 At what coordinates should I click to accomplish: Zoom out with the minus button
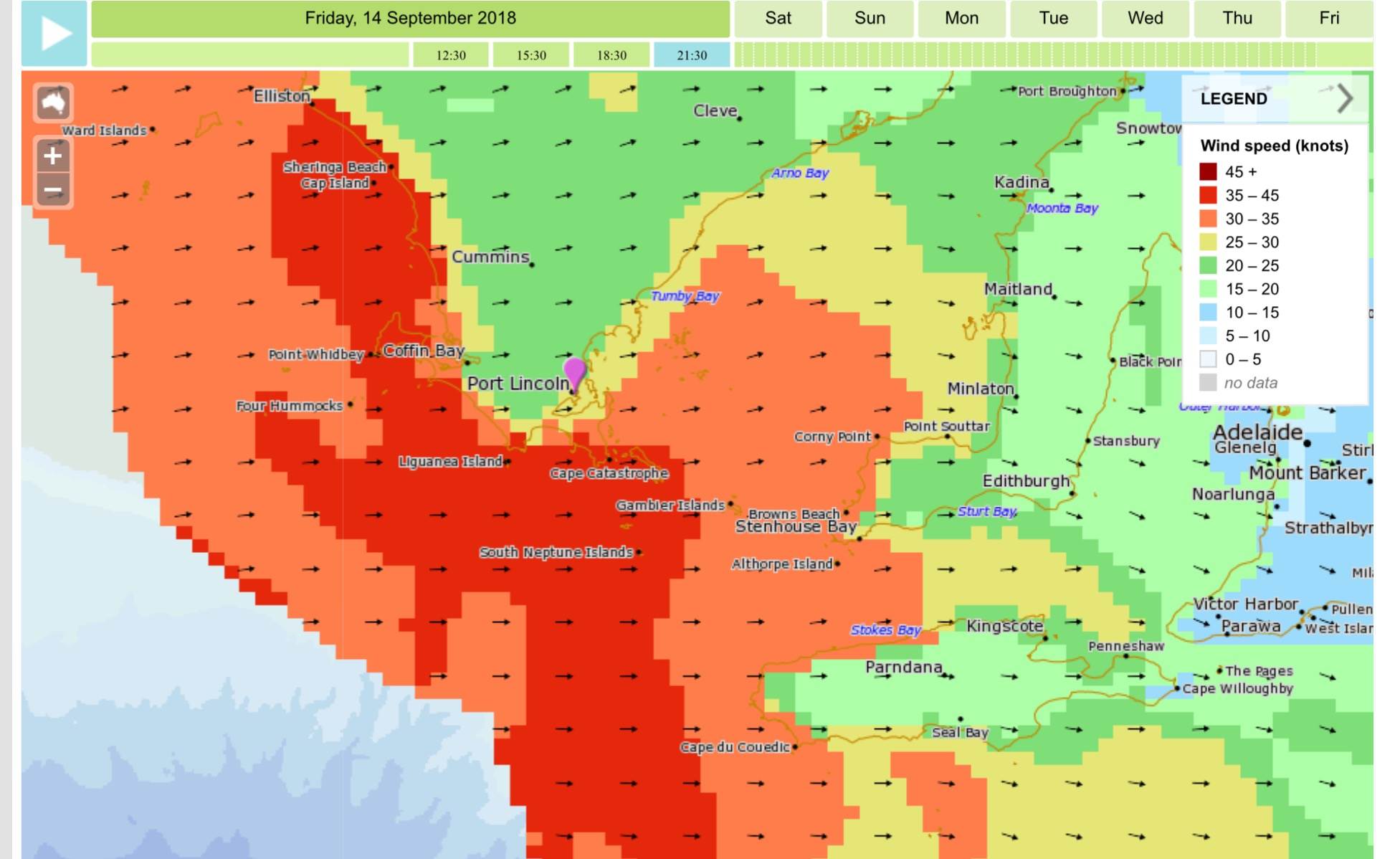[x=53, y=191]
